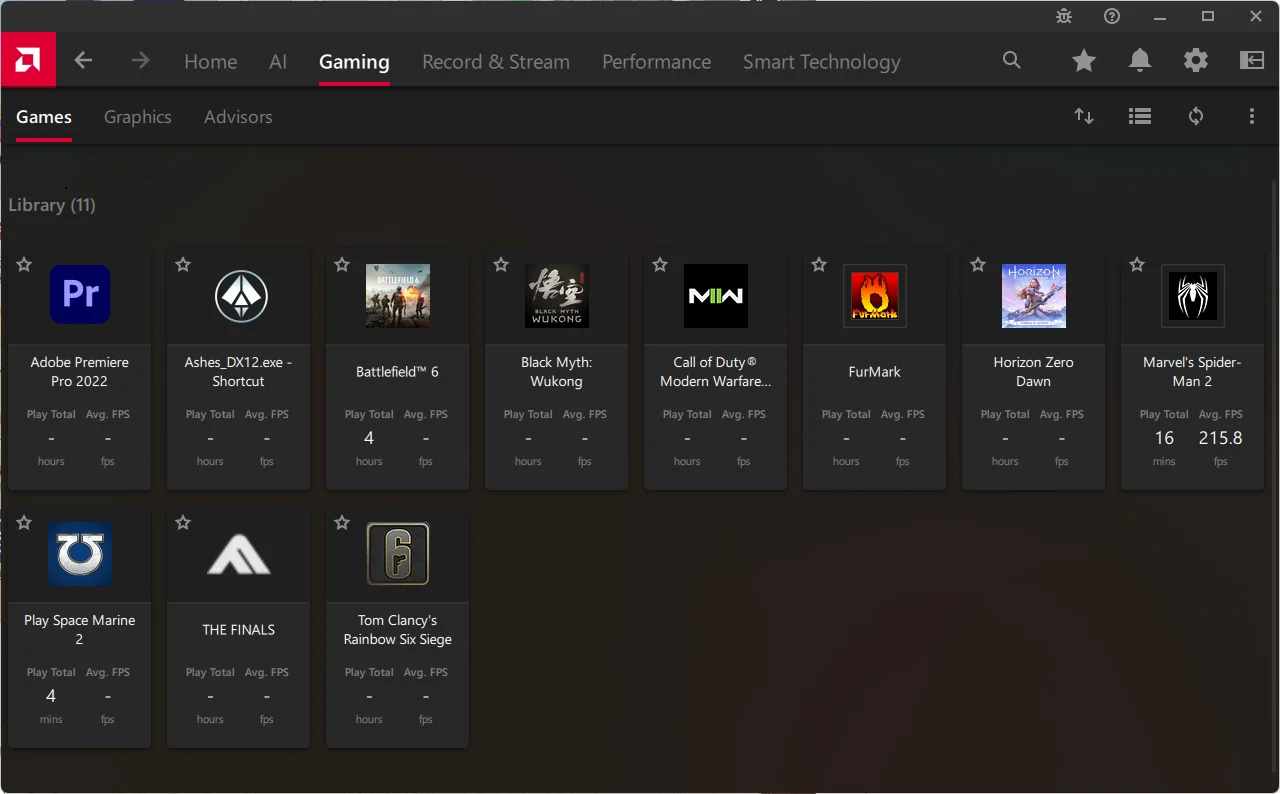Open the settings gear icon
This screenshot has height=794, width=1280.
pos(1196,61)
